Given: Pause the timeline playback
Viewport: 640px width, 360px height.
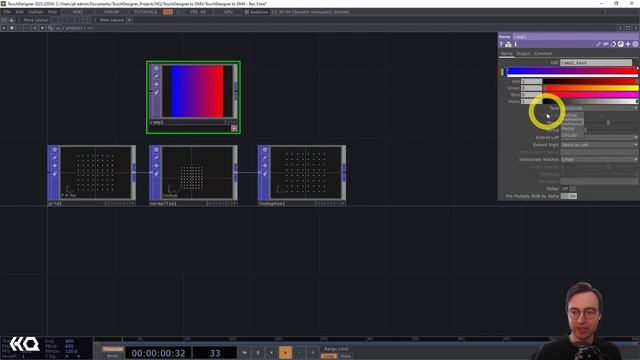Looking at the screenshot, I should 258,353.
